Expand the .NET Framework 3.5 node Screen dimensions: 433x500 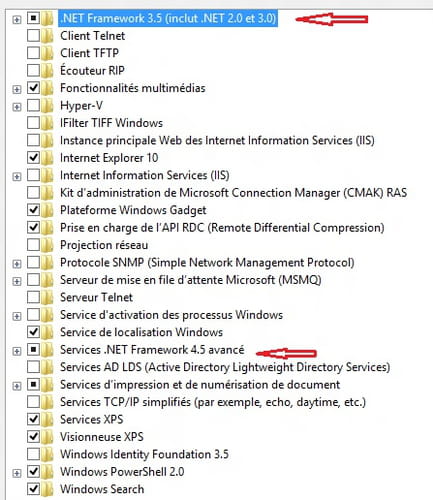[x=16, y=20]
